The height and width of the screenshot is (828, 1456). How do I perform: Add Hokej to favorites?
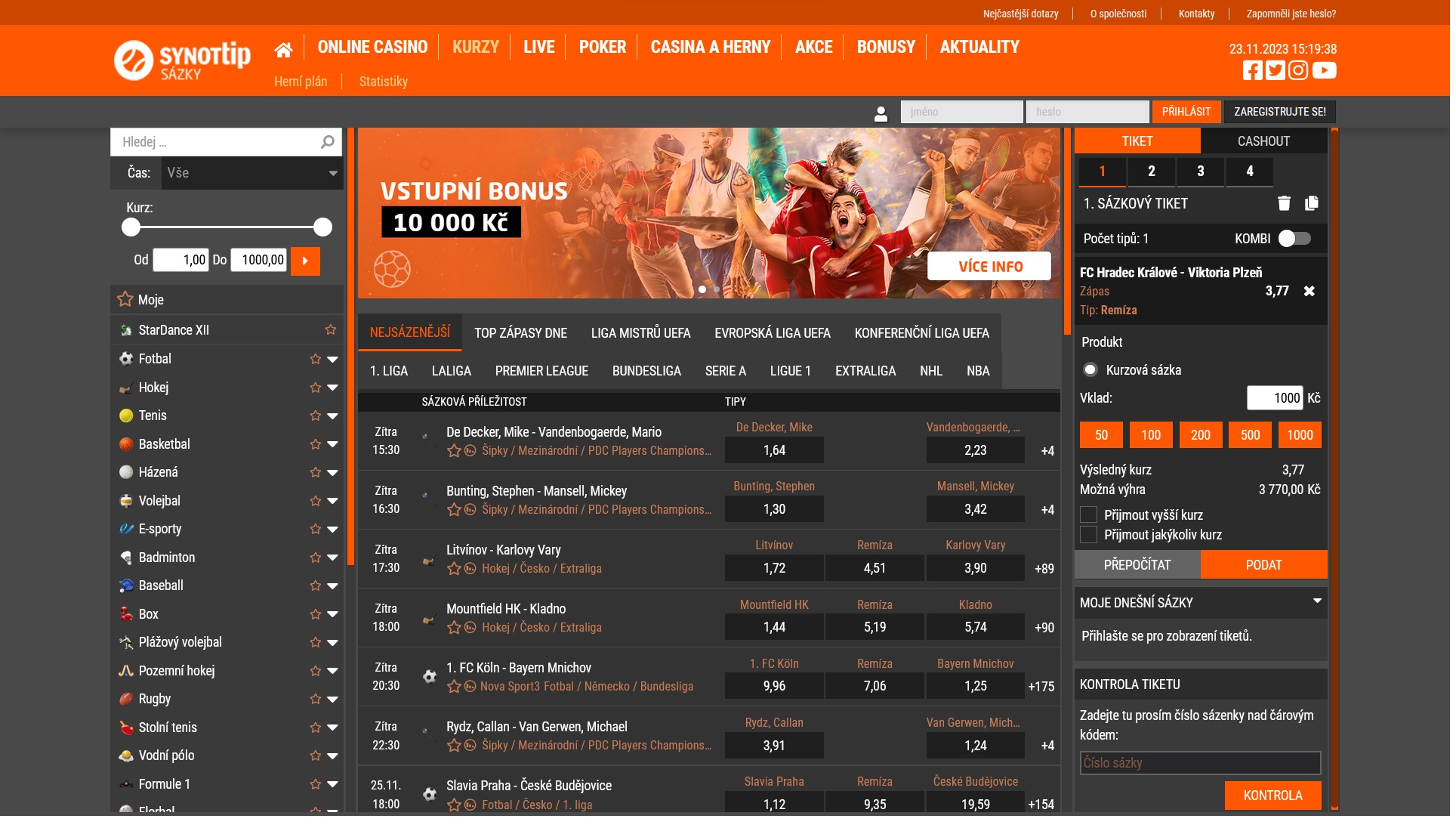[316, 388]
